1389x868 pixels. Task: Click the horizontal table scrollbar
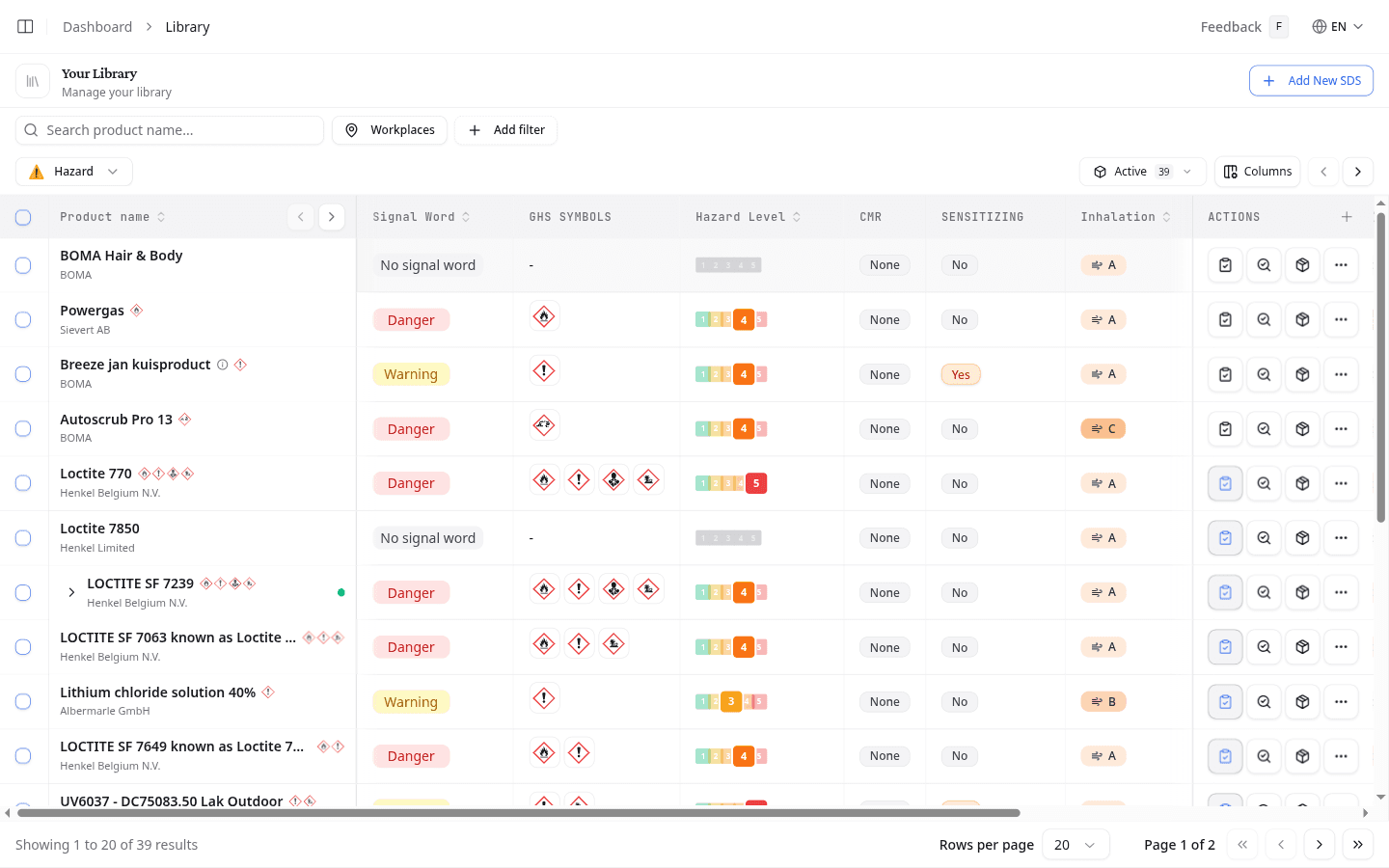pos(519,813)
